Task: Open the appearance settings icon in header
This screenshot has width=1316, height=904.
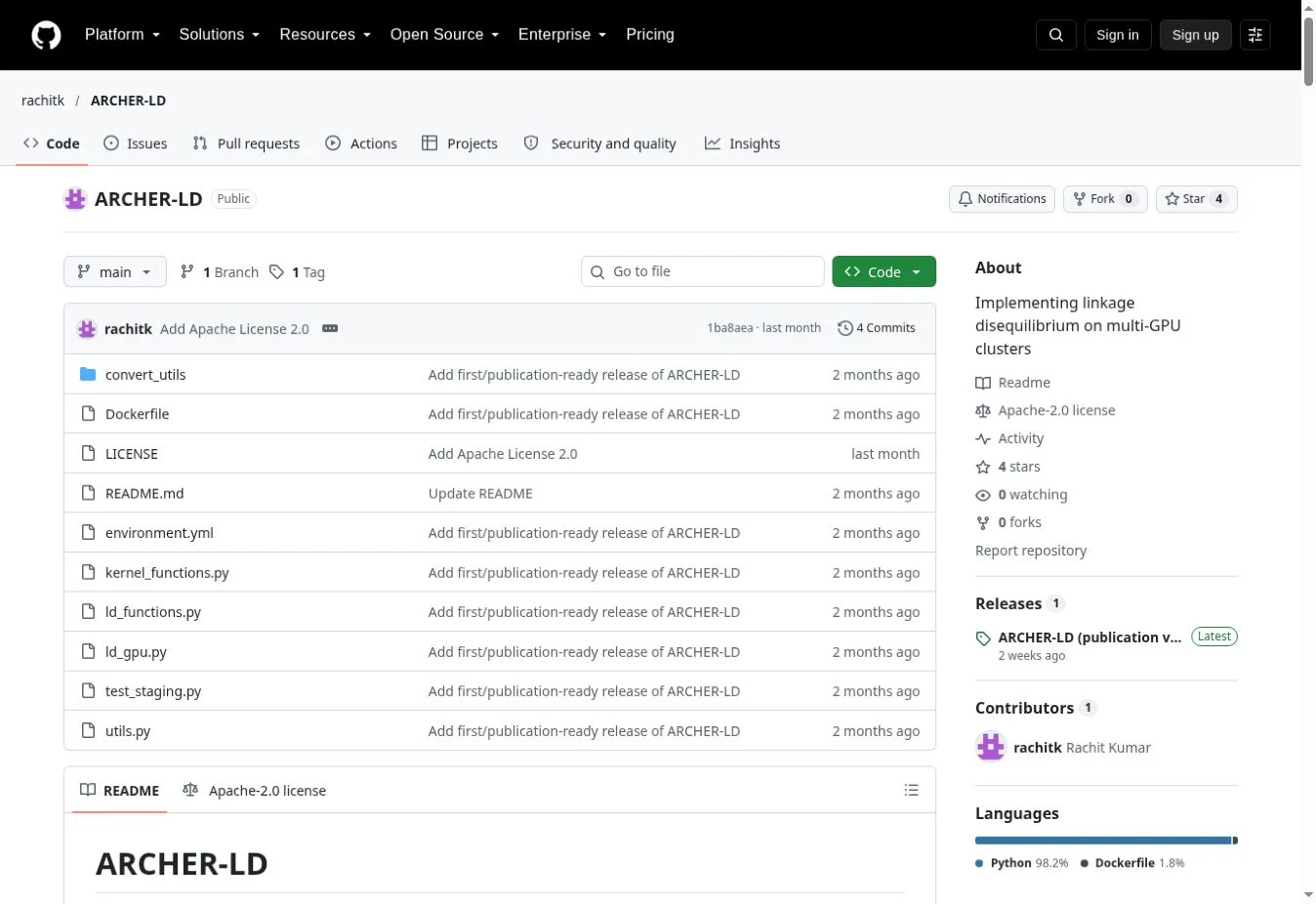Action: (1255, 35)
